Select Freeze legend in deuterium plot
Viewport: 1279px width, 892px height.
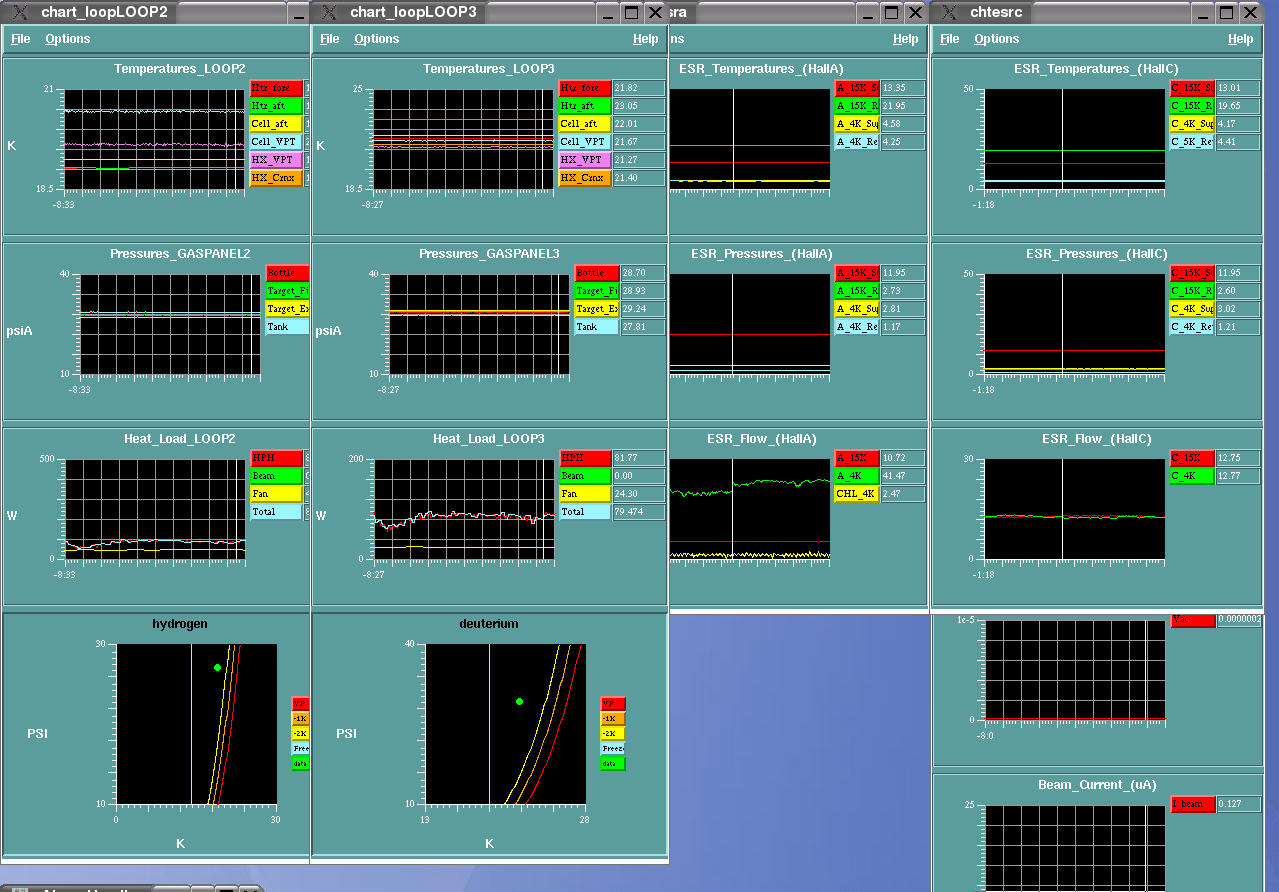coord(613,749)
